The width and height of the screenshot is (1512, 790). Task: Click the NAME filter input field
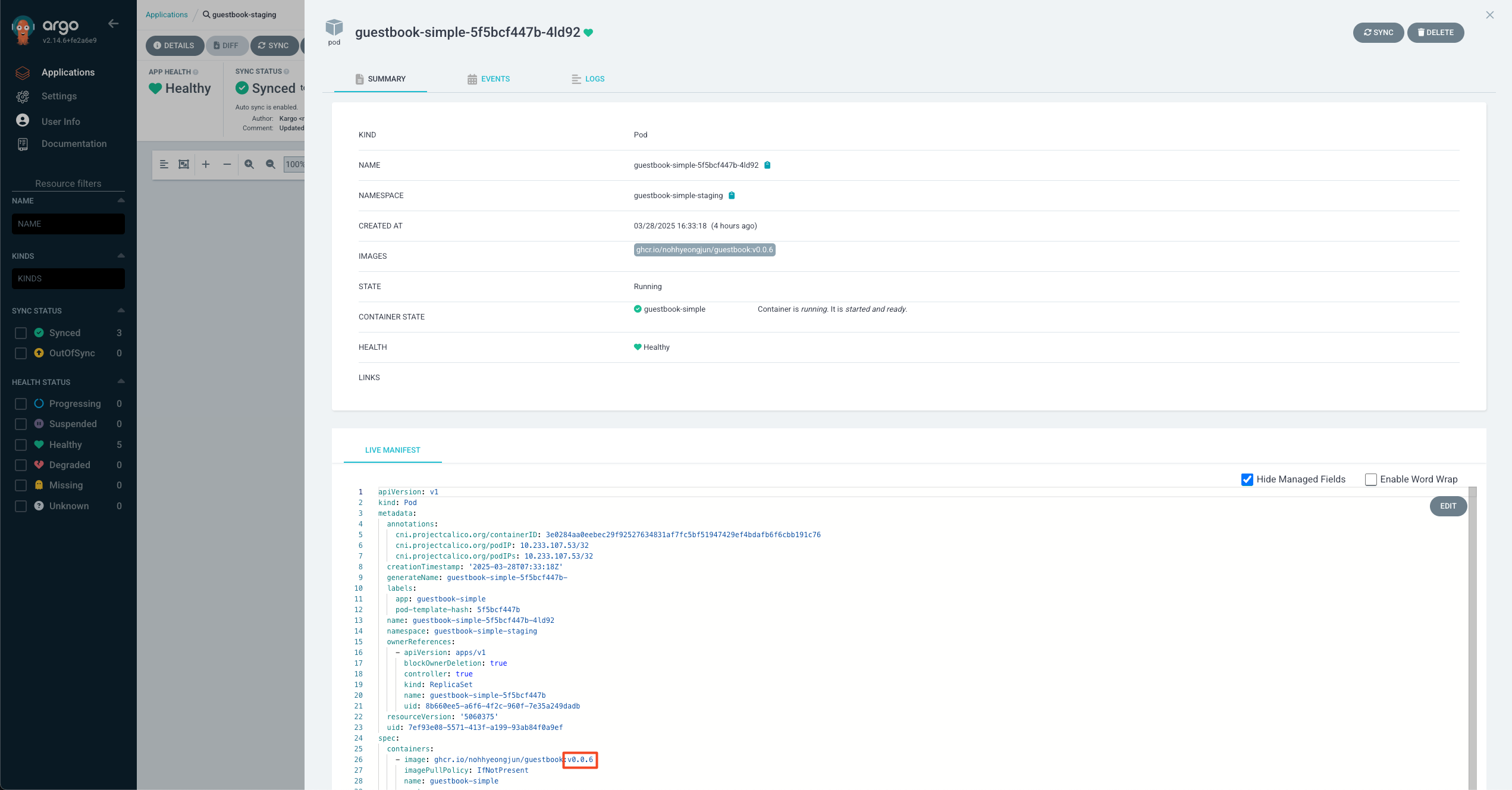(68, 224)
